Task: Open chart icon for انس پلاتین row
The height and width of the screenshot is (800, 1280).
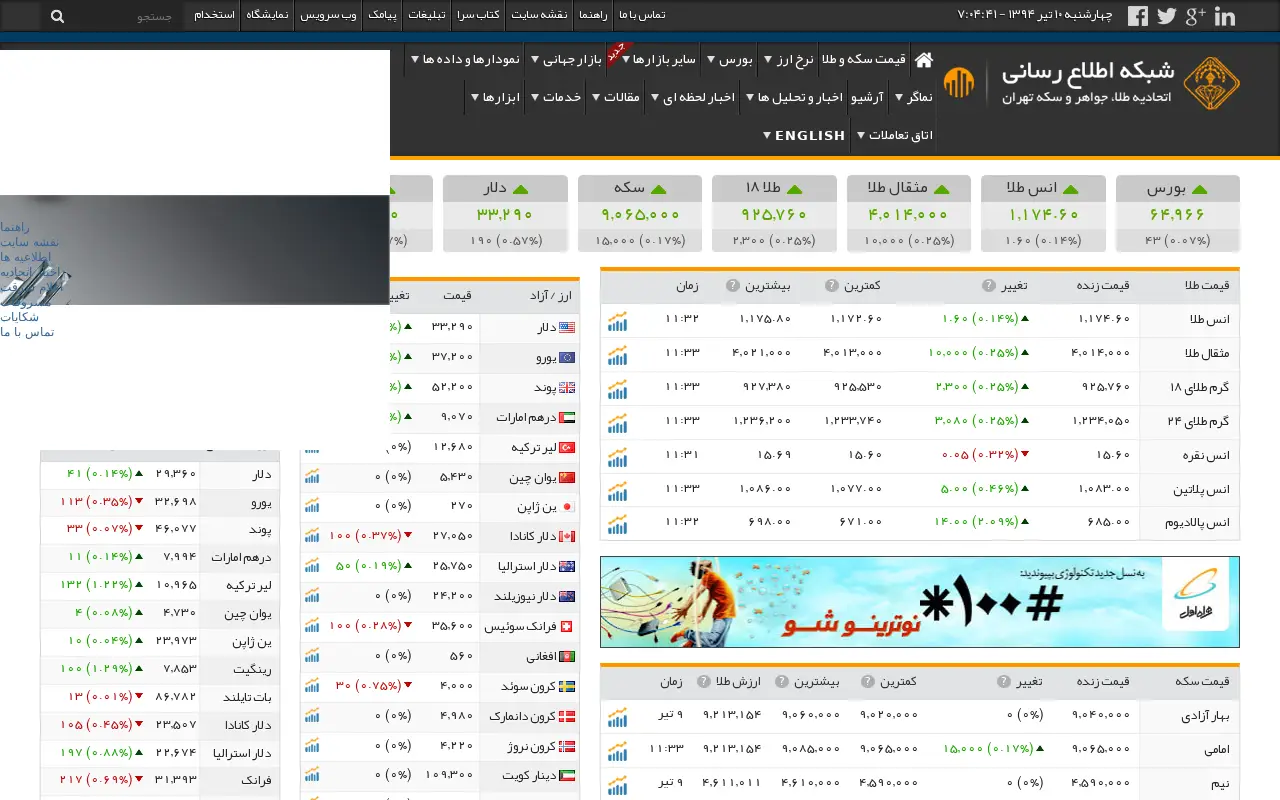Action: tap(618, 491)
